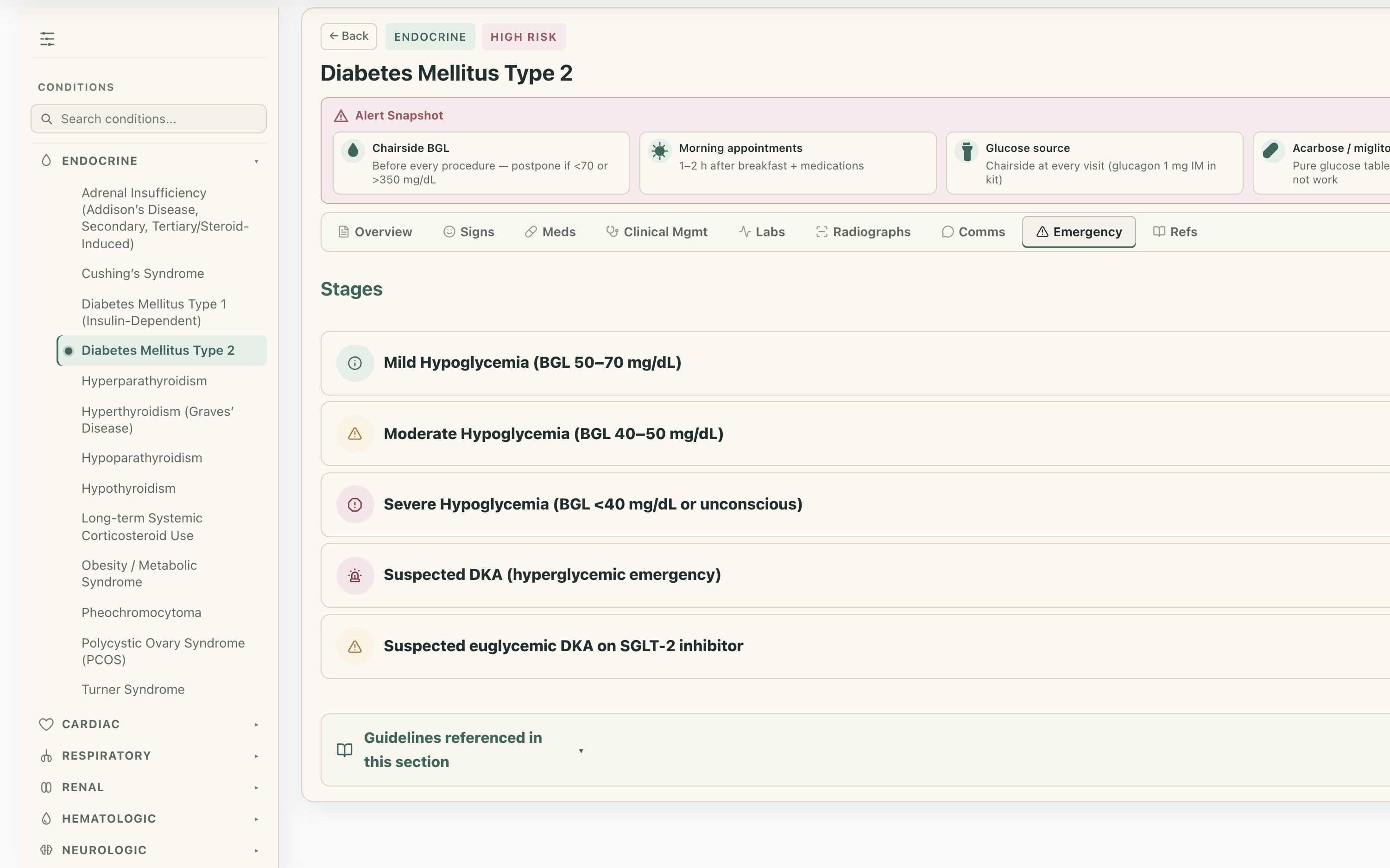This screenshot has height=868, width=1390.
Task: Click the Morning appointments sun icon
Action: point(660,151)
